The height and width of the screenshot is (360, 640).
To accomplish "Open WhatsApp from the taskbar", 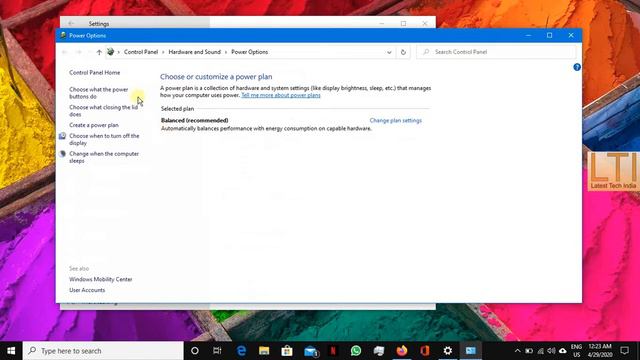I will 356,351.
